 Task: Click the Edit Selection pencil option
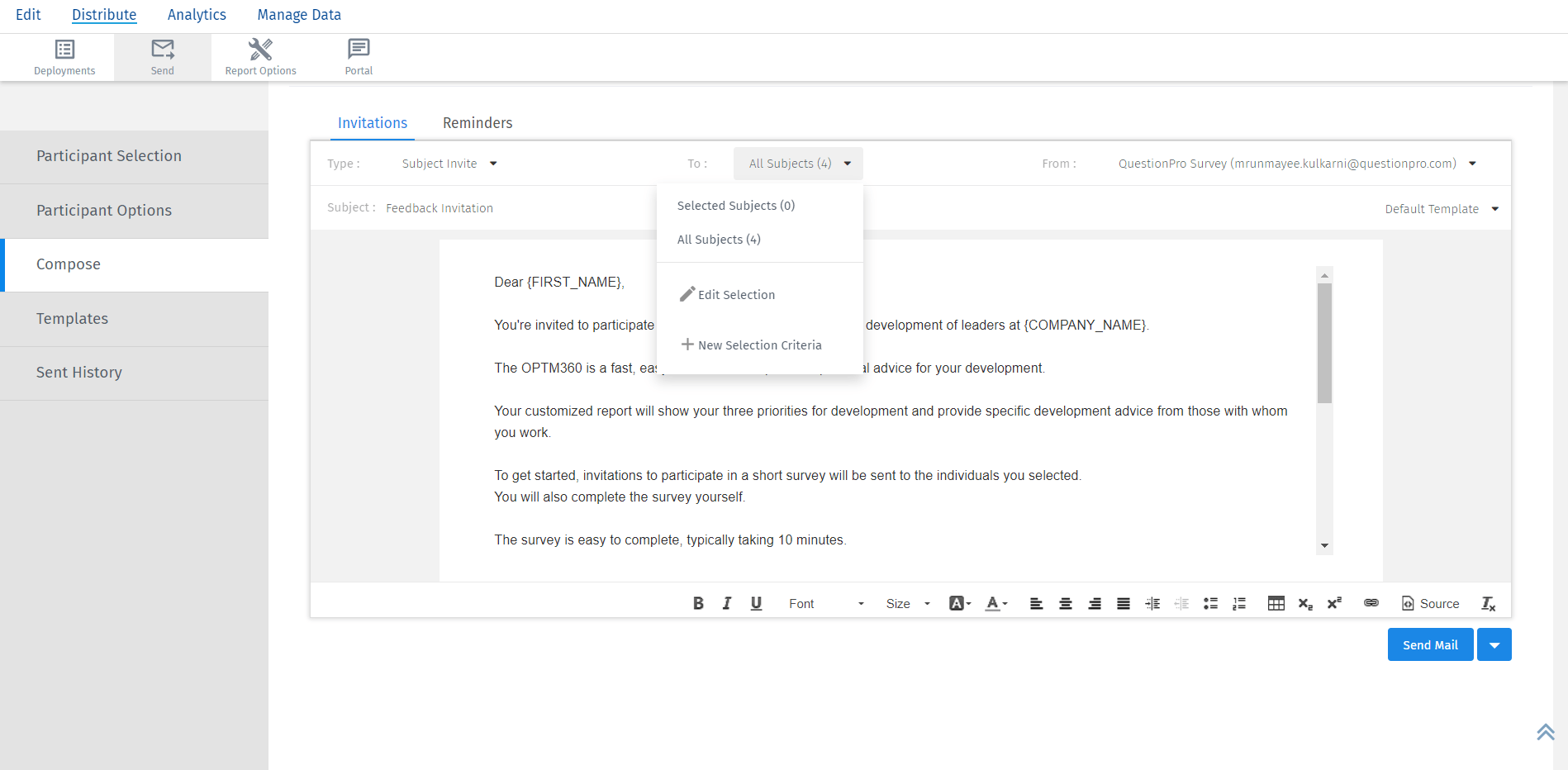coord(727,295)
